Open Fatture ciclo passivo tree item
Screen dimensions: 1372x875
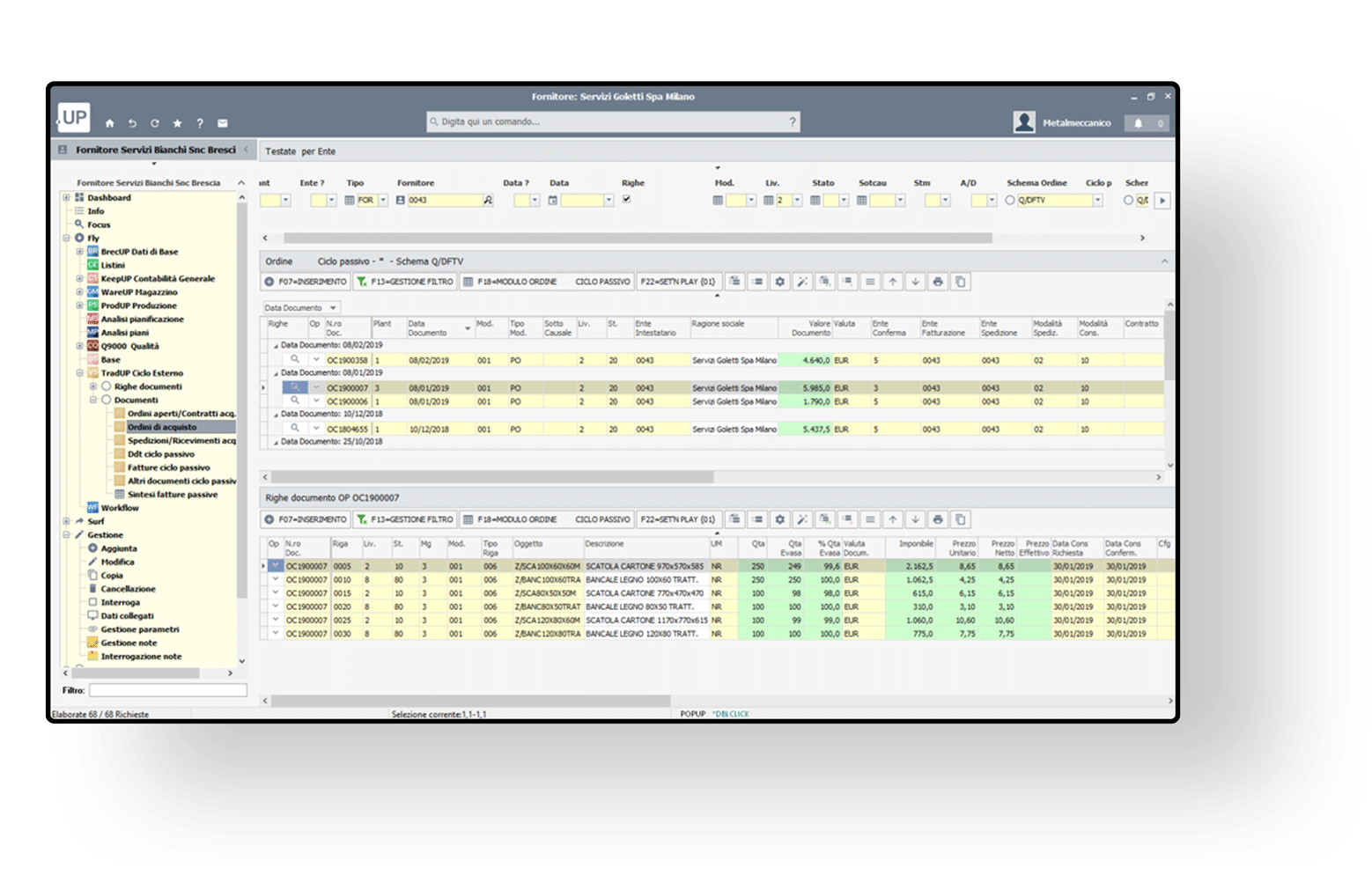pyautogui.click(x=168, y=467)
